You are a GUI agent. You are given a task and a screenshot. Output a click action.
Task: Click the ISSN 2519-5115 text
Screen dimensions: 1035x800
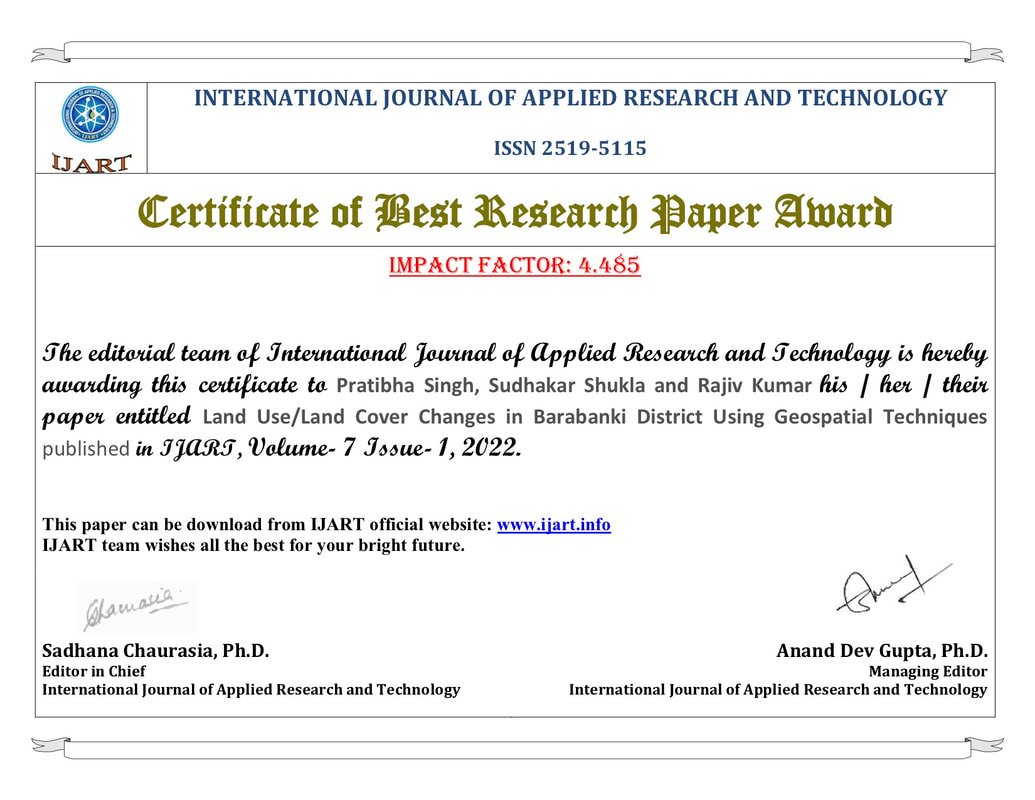[570, 148]
